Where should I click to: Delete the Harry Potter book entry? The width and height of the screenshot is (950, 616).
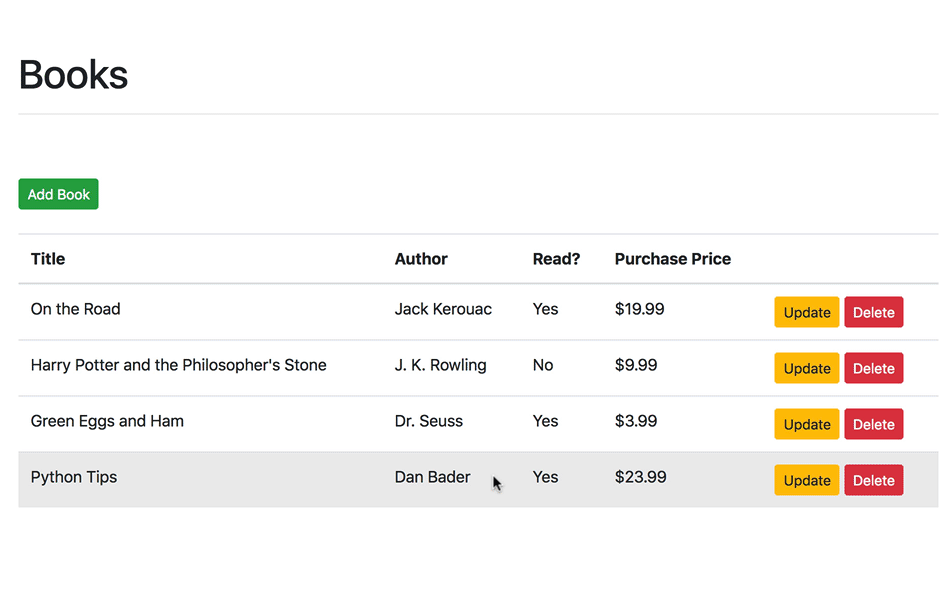tap(873, 368)
